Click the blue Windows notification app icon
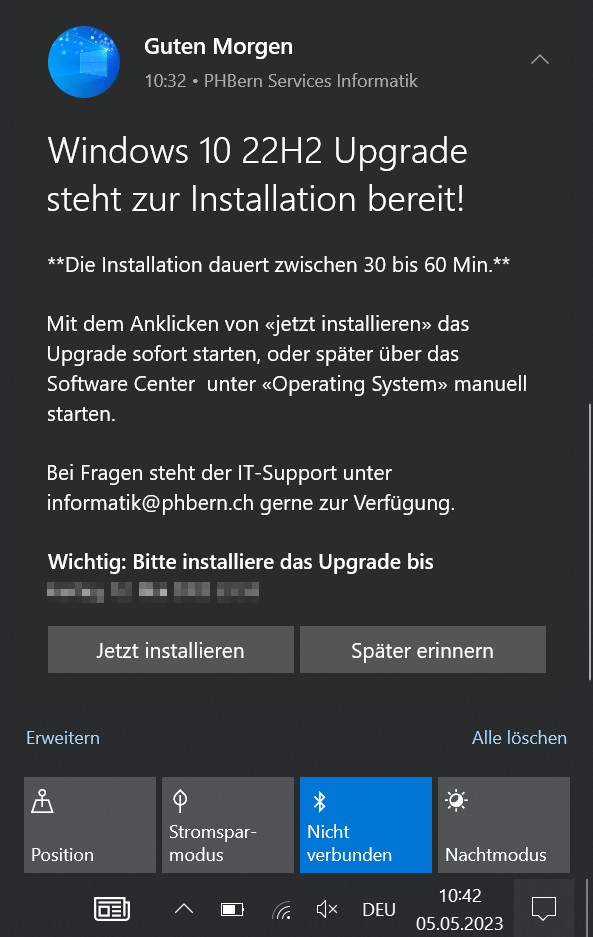Image resolution: width=593 pixels, height=937 pixels. tap(84, 62)
